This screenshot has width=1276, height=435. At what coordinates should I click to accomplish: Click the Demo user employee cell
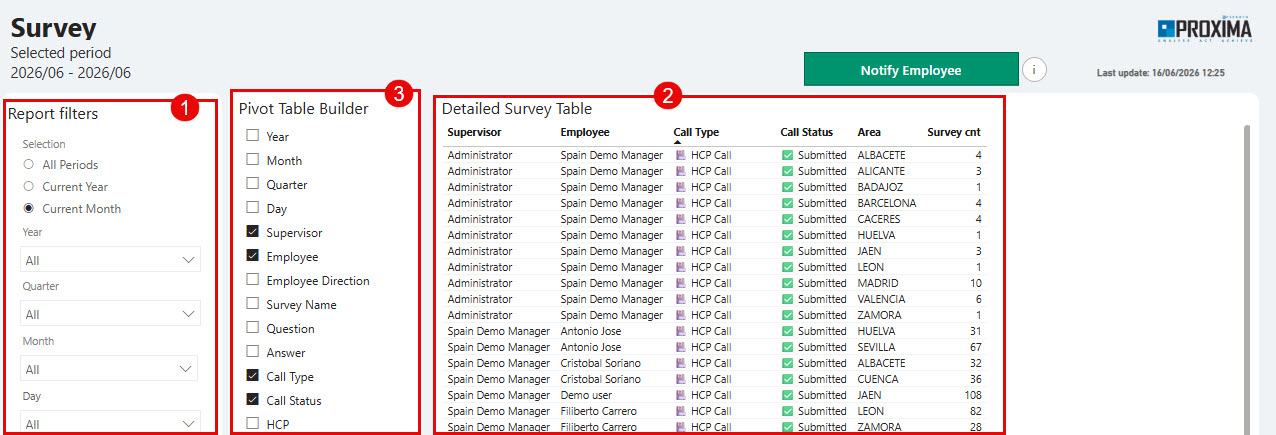(x=588, y=395)
